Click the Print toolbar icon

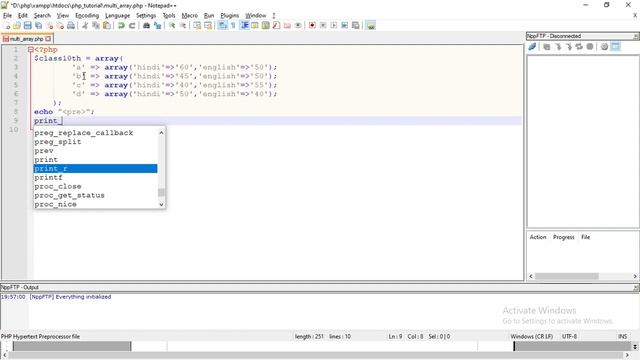coord(71,26)
